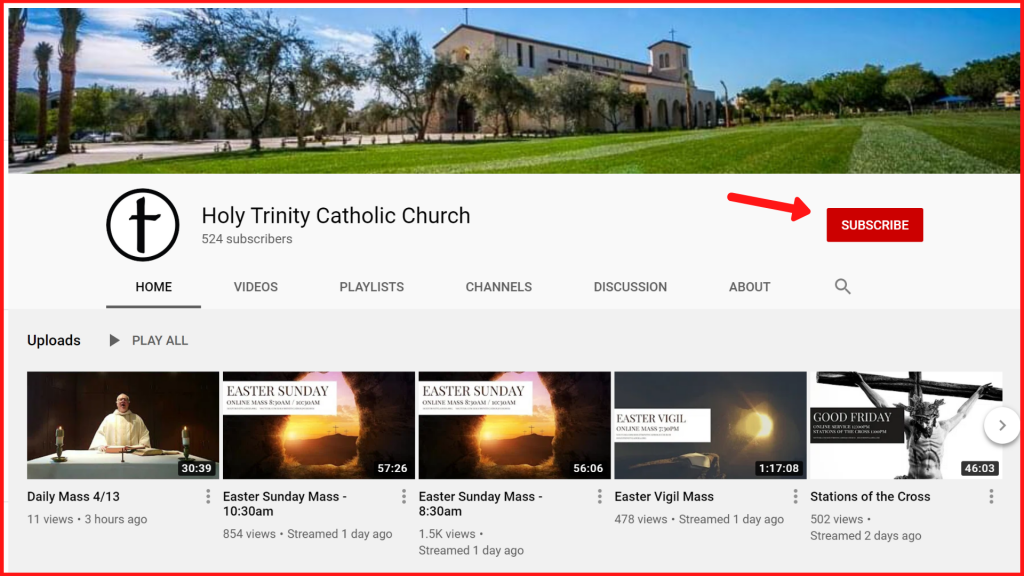The image size is (1024, 576).
Task: Open the PLAYLISTS tab
Action: 371,287
